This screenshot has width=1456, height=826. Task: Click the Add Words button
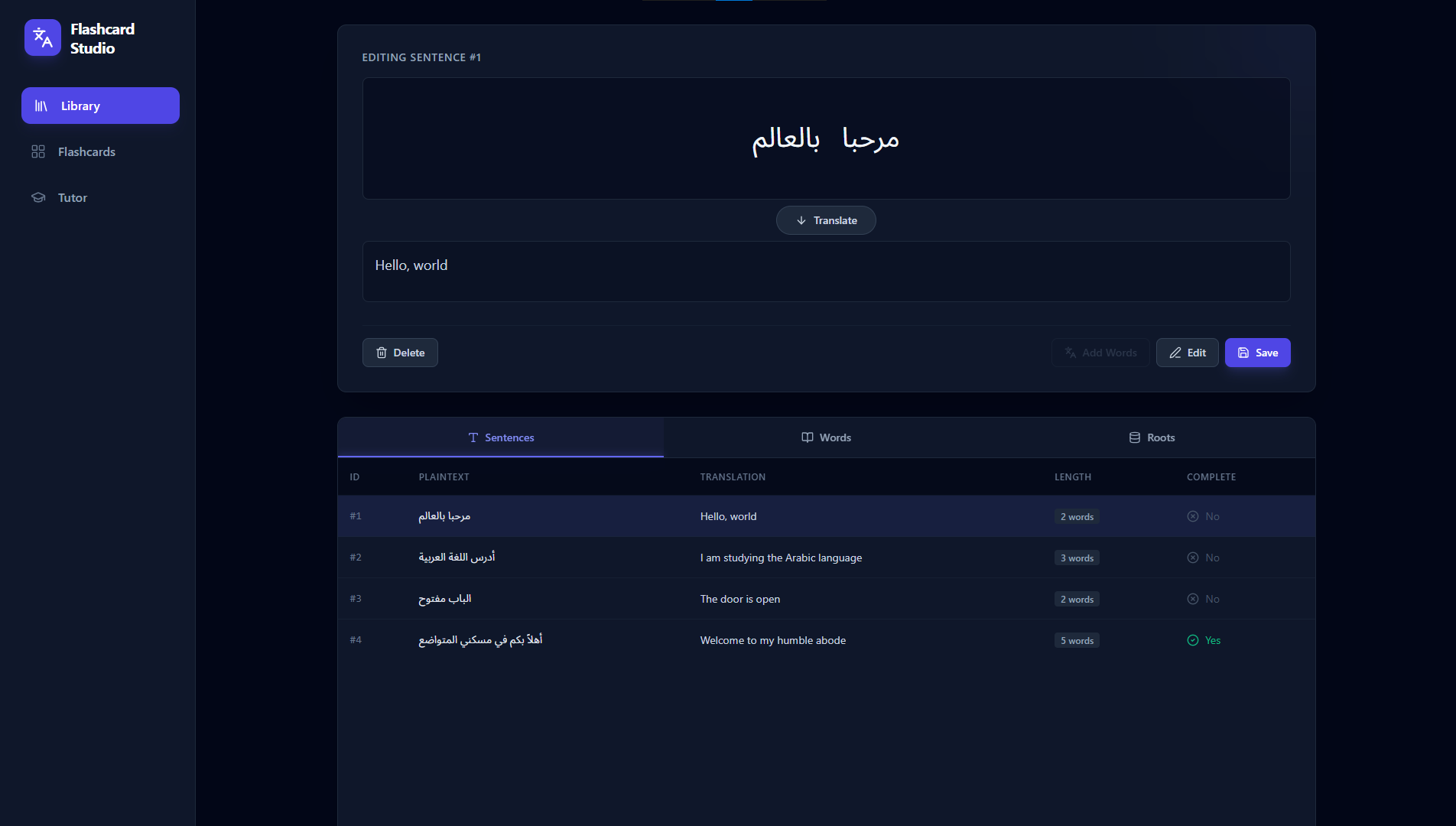click(x=1100, y=353)
